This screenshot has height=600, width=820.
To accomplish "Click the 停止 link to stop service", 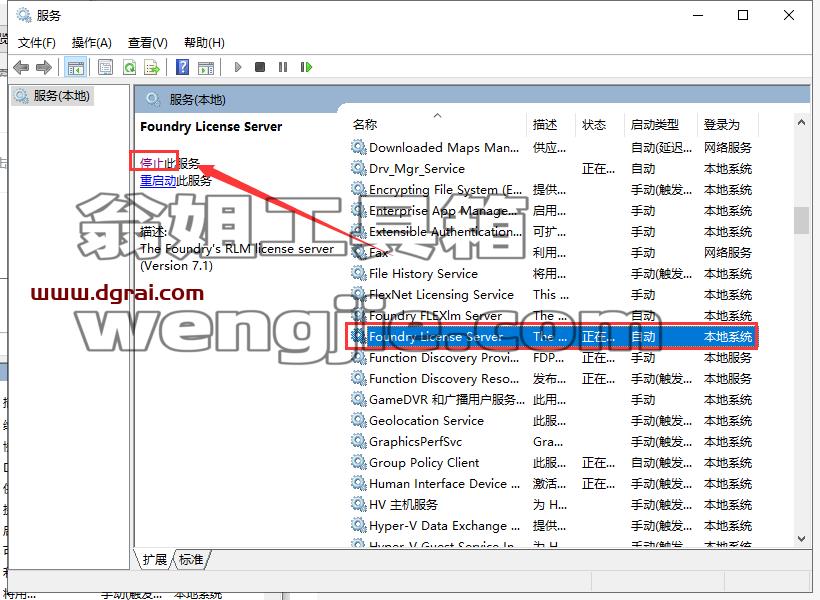I will click(x=152, y=163).
